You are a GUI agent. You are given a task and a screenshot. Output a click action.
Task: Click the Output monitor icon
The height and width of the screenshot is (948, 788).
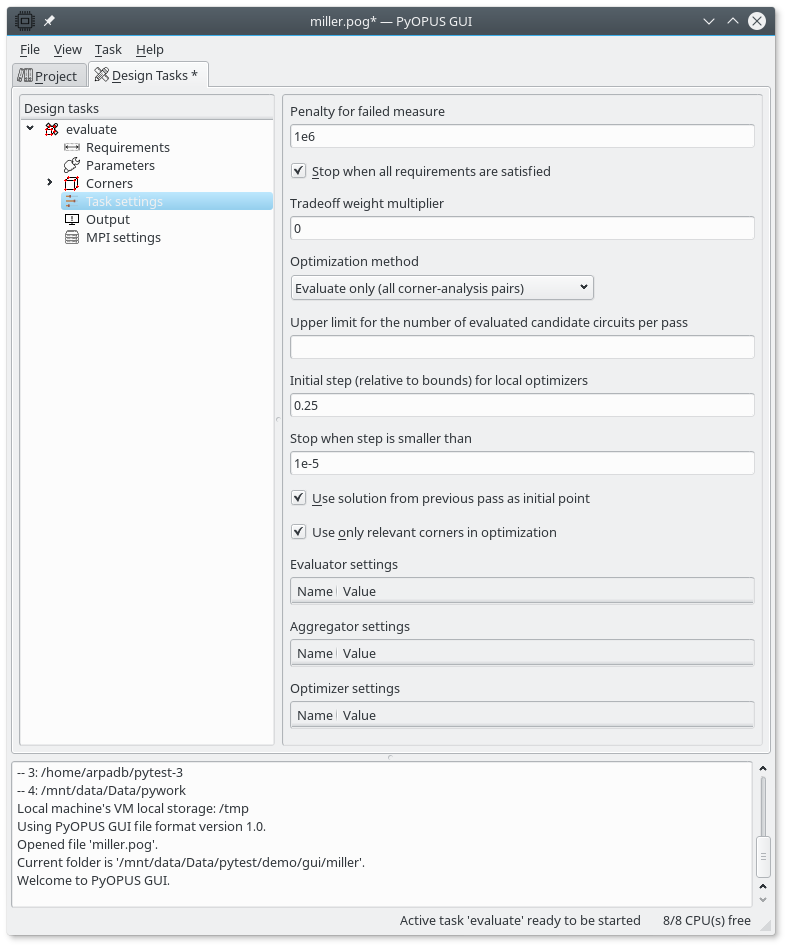71,219
